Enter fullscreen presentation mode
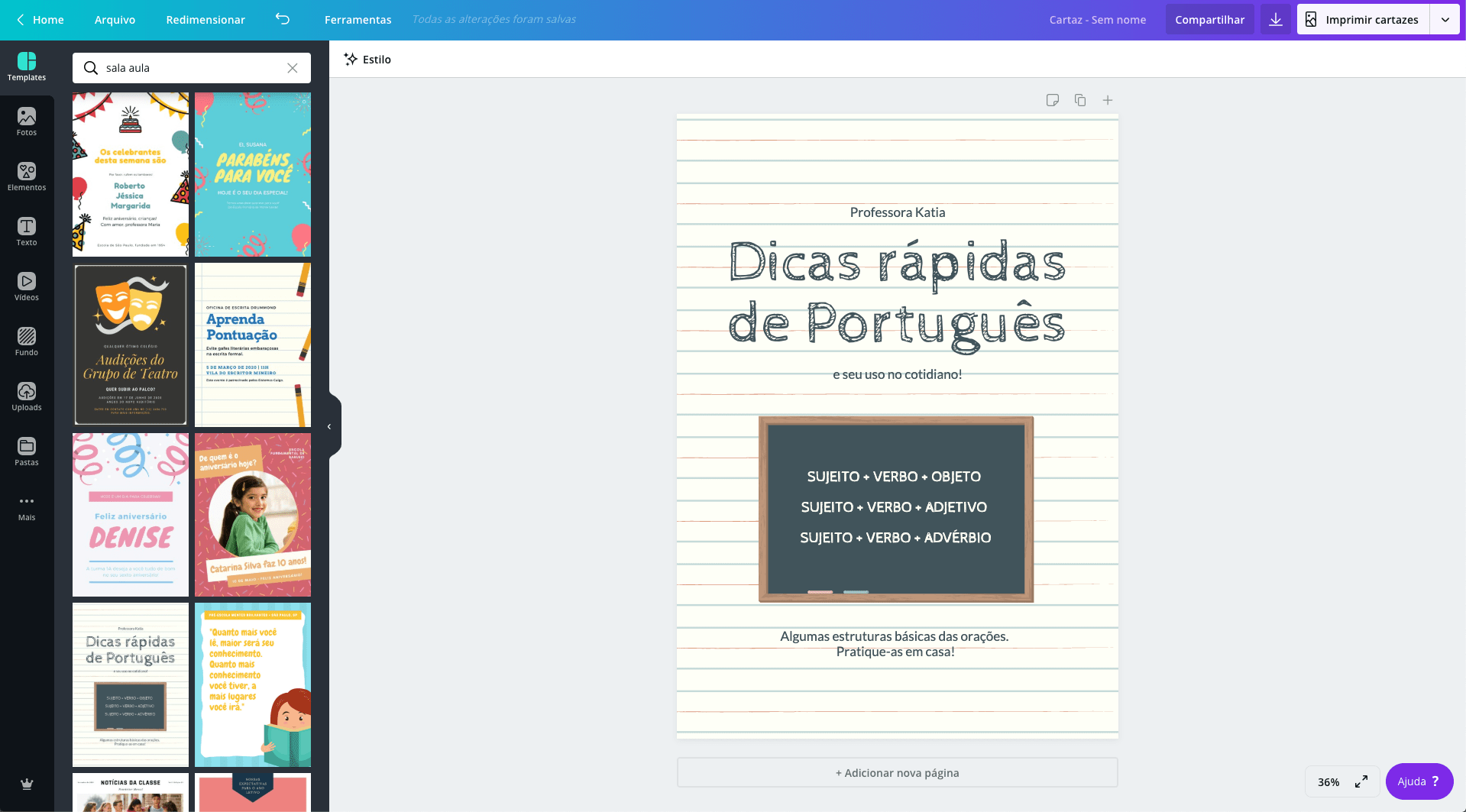 1361,782
